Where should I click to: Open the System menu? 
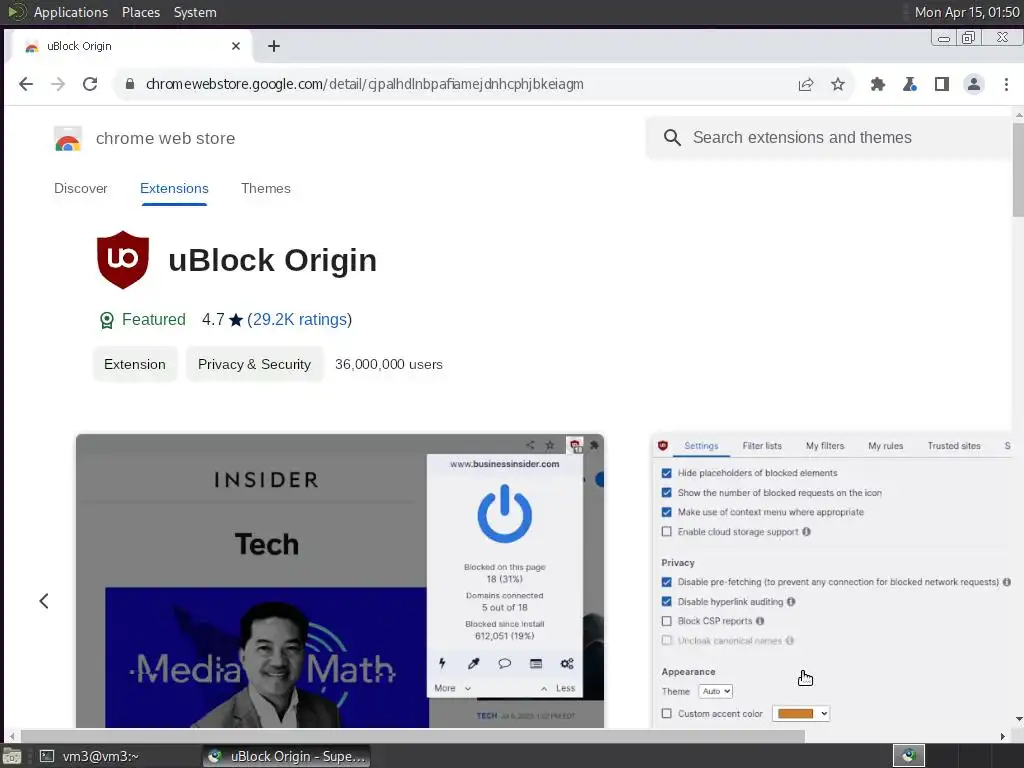click(x=195, y=12)
